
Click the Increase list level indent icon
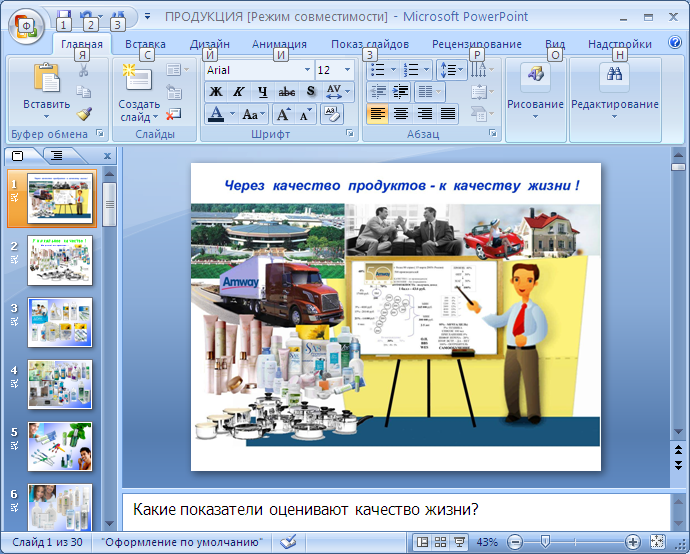click(400, 92)
